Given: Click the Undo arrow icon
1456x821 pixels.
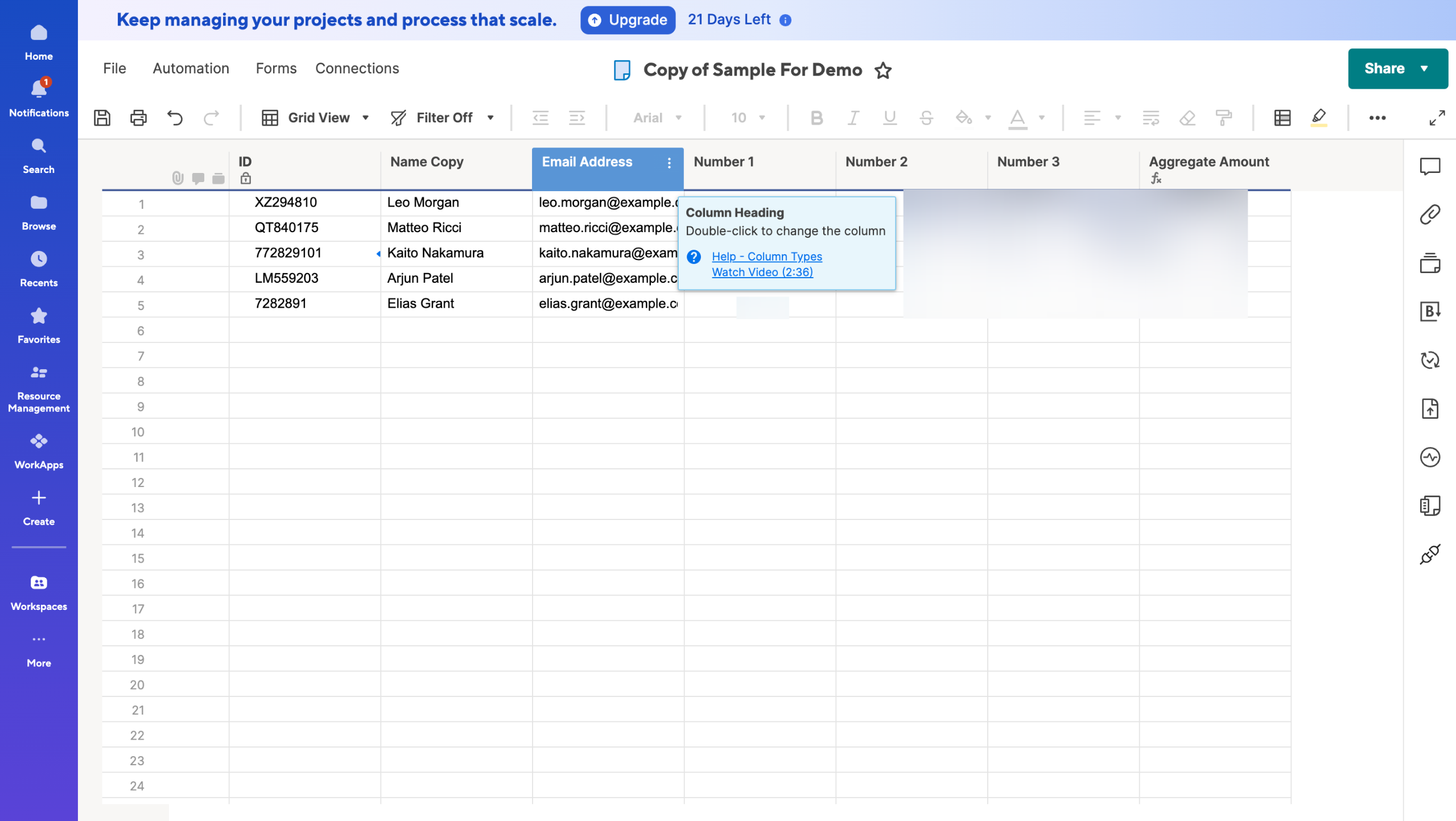Looking at the screenshot, I should coord(175,118).
